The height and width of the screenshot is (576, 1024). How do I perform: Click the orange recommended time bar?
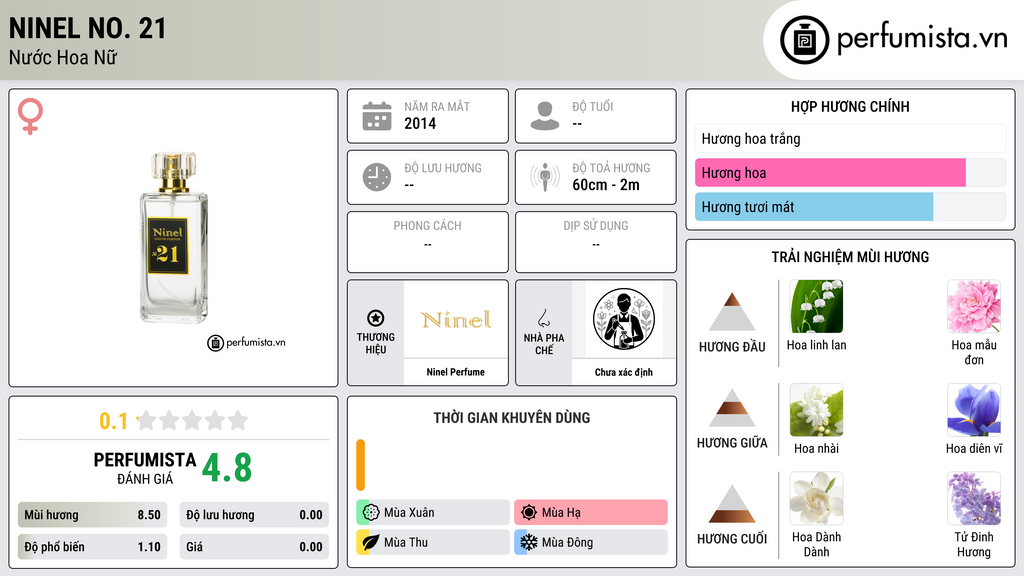tap(360, 465)
